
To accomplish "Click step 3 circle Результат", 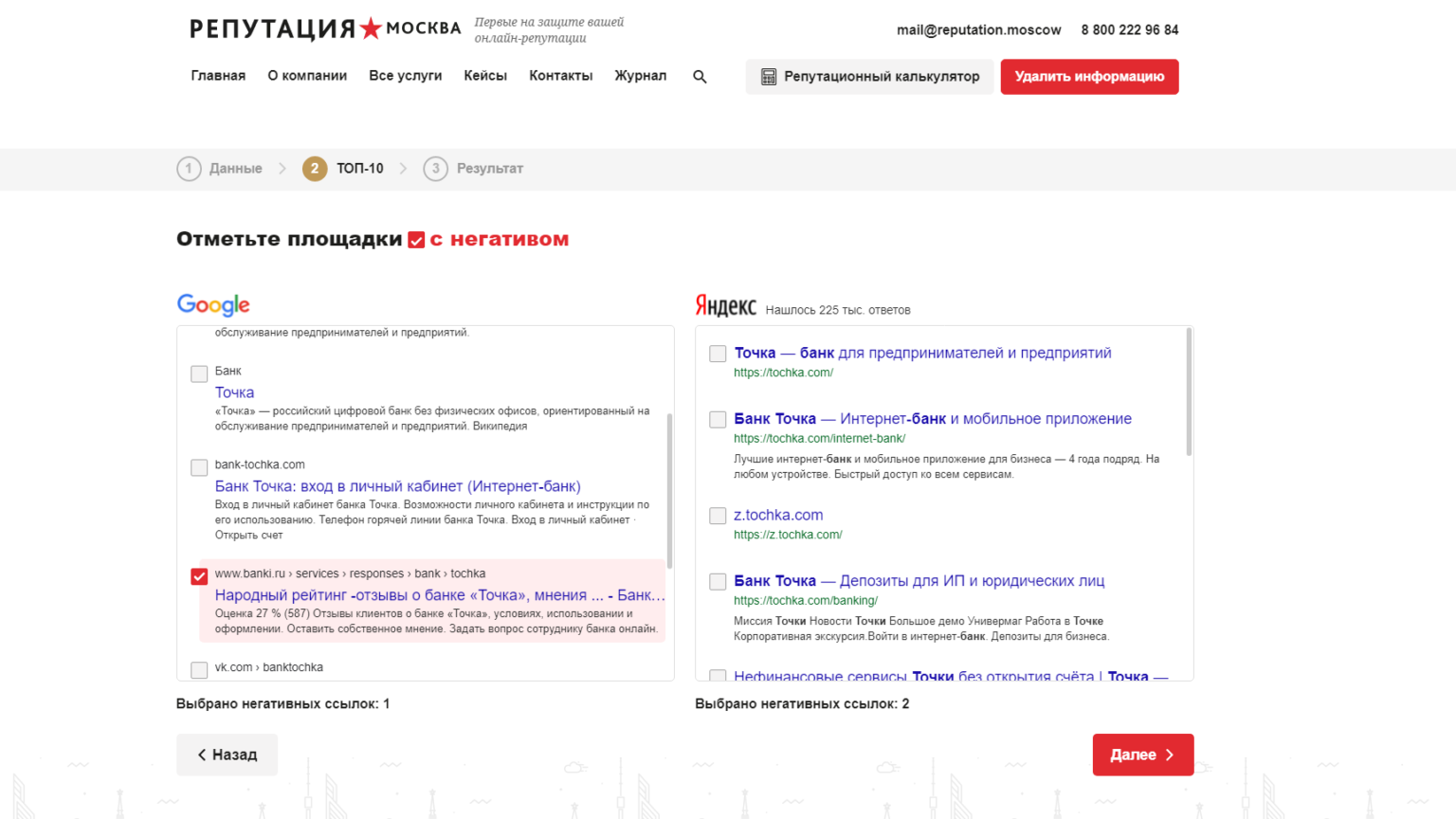I will (x=435, y=169).
